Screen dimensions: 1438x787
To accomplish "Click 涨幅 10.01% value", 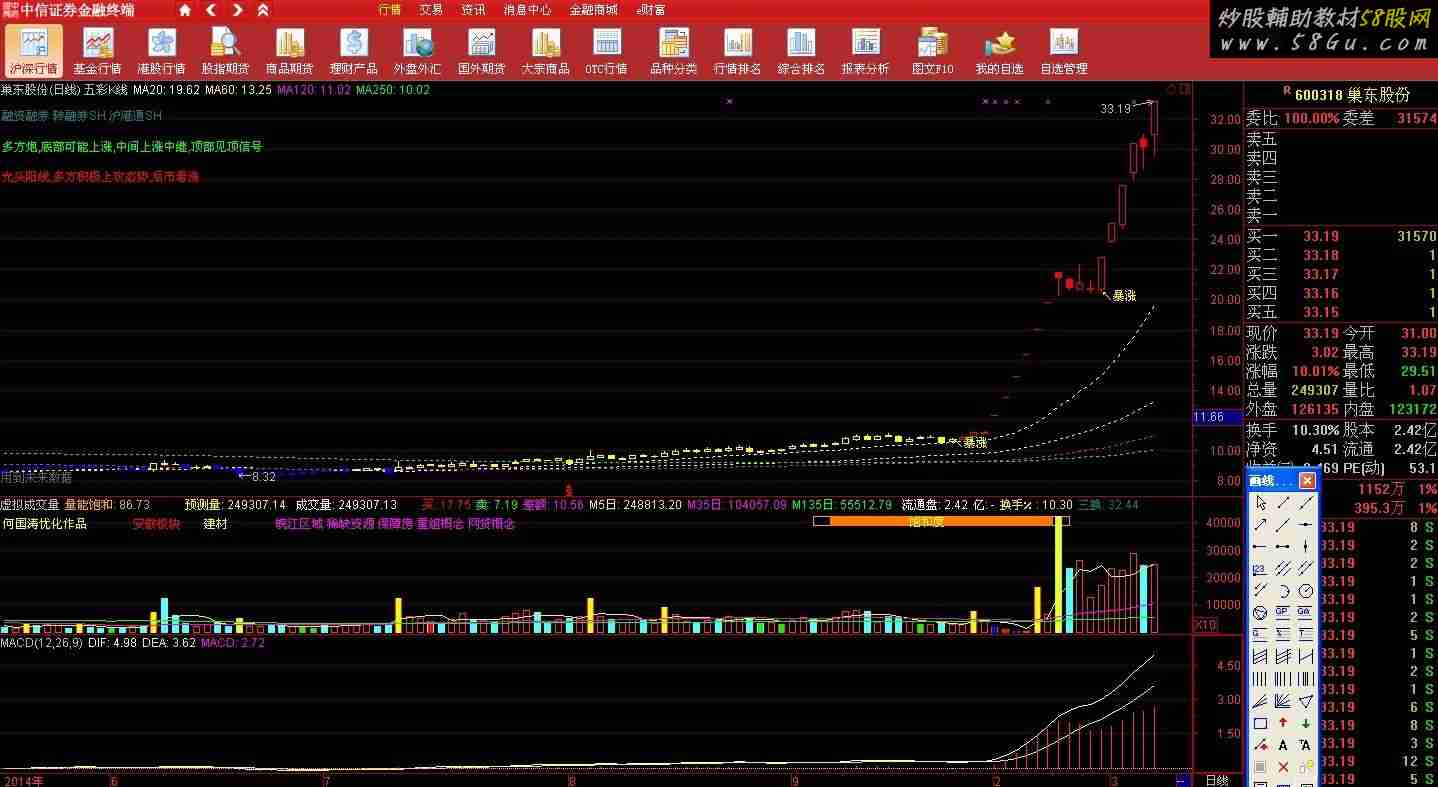I will pyautogui.click(x=1316, y=371).
